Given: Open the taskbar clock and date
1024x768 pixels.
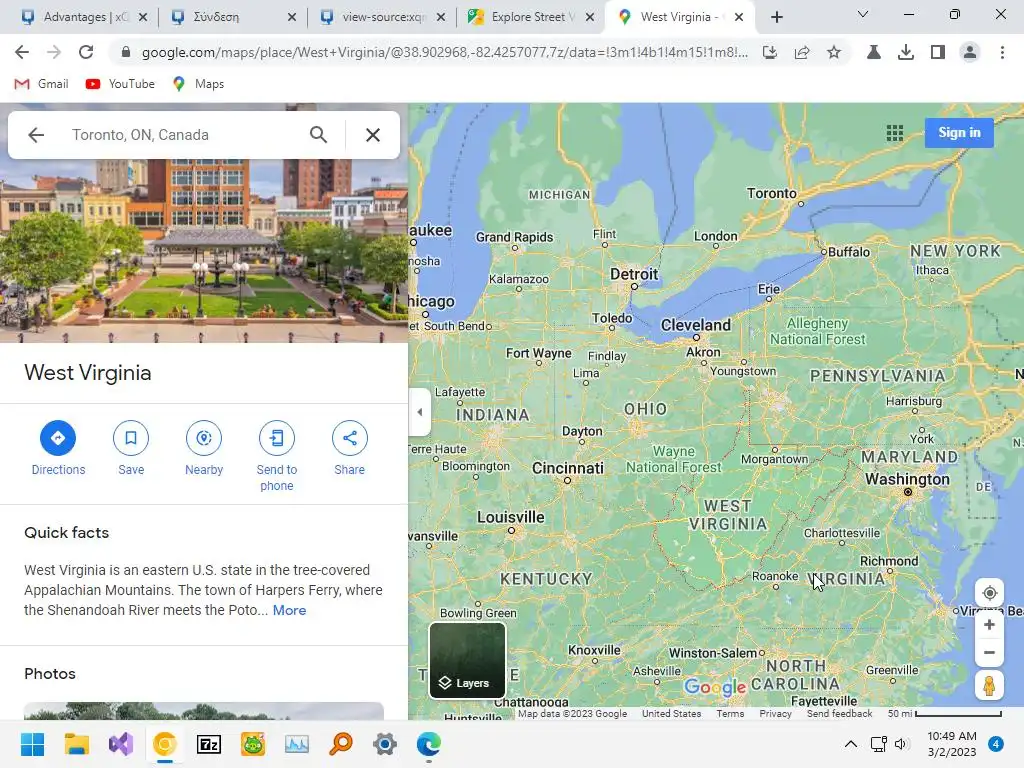Looking at the screenshot, I should click(952, 744).
